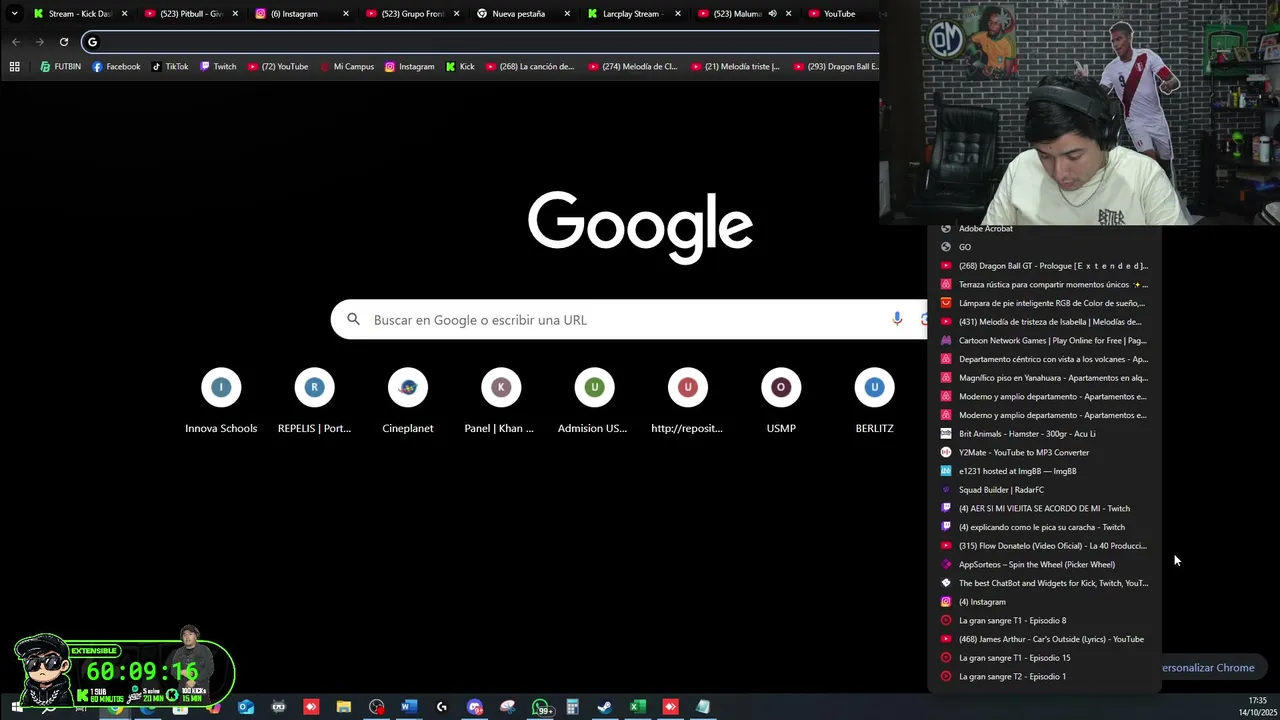
Task: Reload the current page
Action: point(64,42)
